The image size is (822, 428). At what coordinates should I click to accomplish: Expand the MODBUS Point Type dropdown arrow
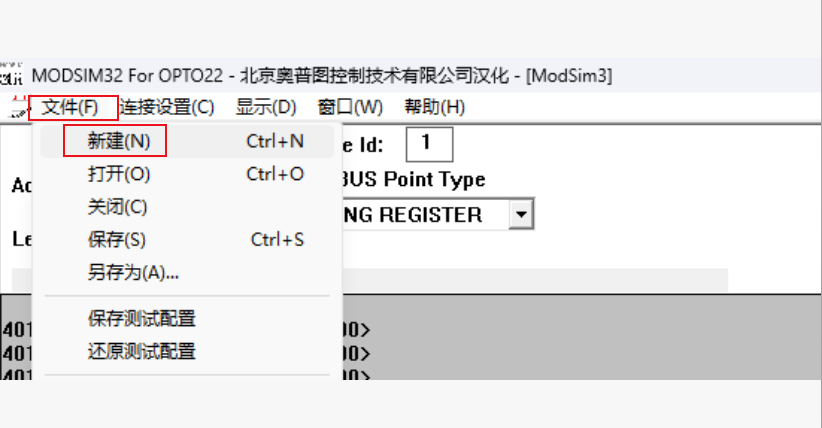[x=520, y=214]
